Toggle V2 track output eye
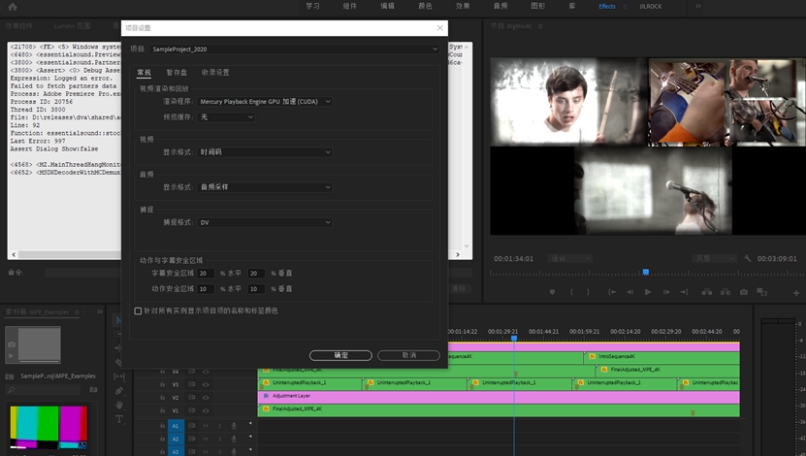Image resolution: width=806 pixels, height=456 pixels. [x=206, y=397]
